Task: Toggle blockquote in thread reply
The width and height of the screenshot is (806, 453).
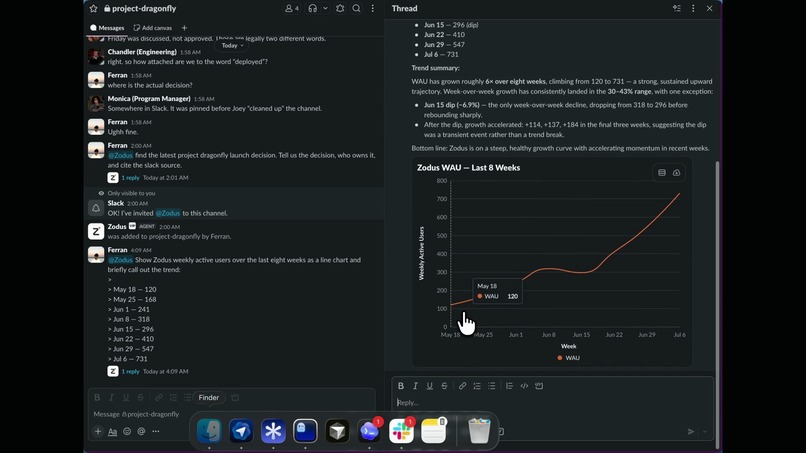Action: click(x=509, y=386)
